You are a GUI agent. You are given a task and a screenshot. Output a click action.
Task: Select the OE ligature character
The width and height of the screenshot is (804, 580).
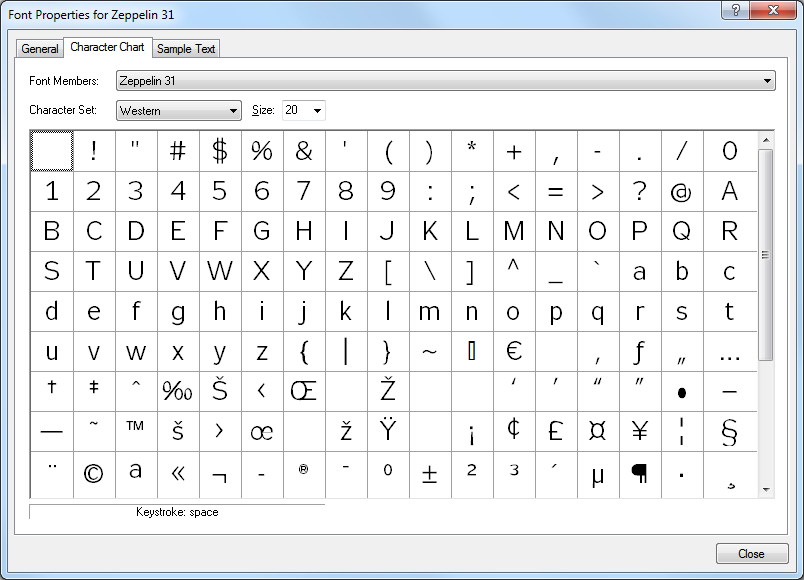(x=304, y=391)
